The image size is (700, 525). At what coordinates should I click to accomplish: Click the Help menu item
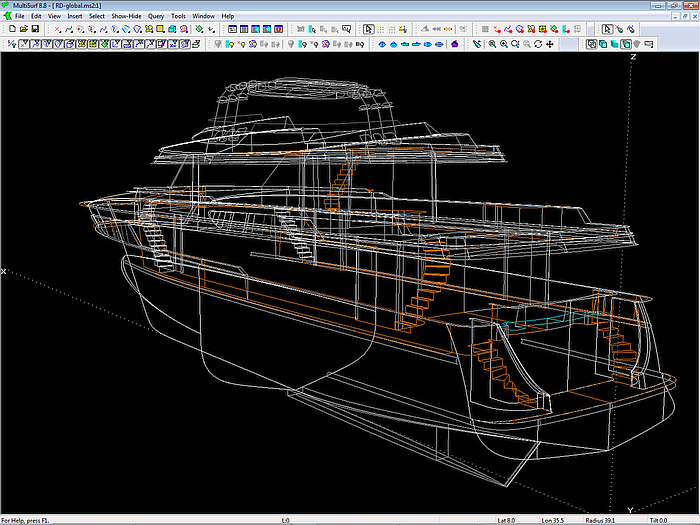pos(227,17)
